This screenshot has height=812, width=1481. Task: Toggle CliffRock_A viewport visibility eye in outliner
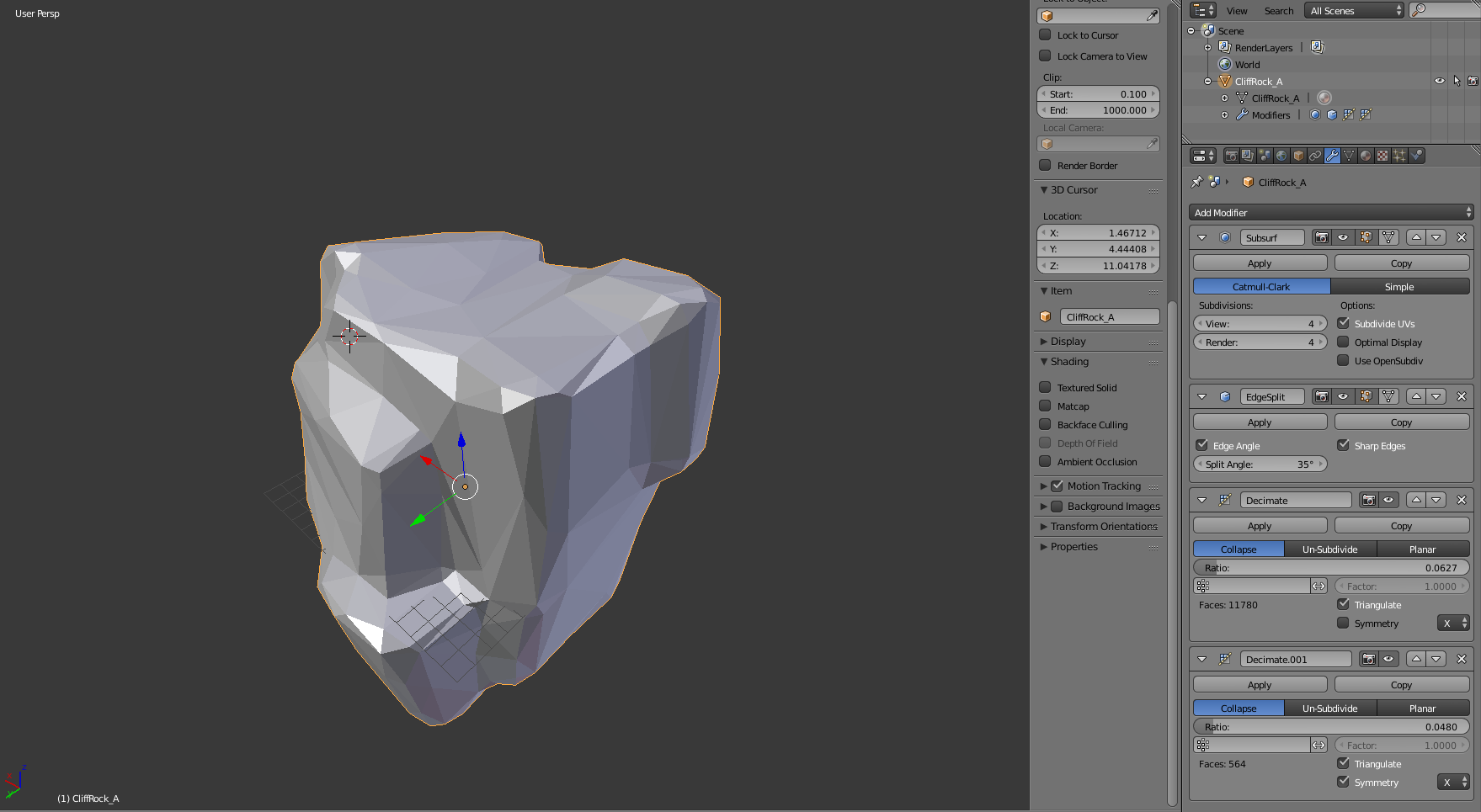1440,81
